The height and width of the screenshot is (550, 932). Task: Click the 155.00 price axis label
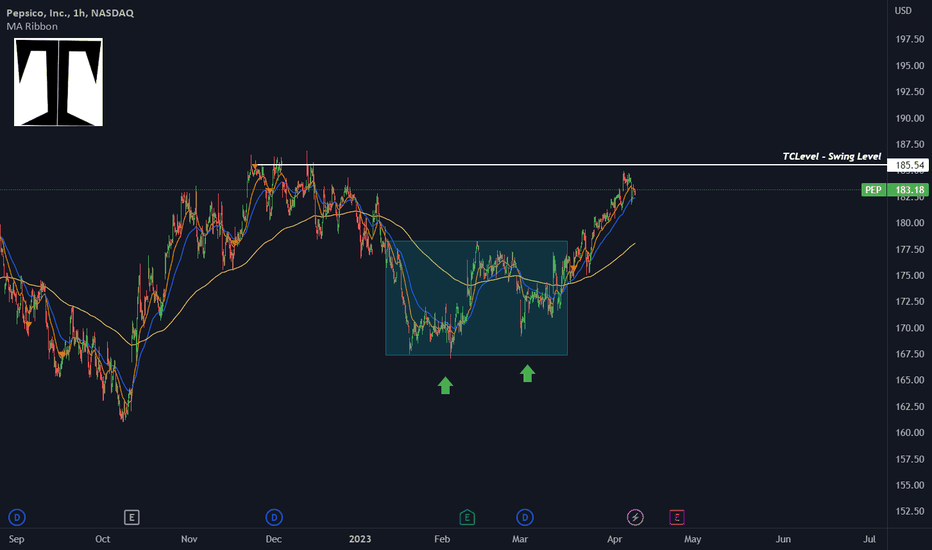[x=910, y=485]
